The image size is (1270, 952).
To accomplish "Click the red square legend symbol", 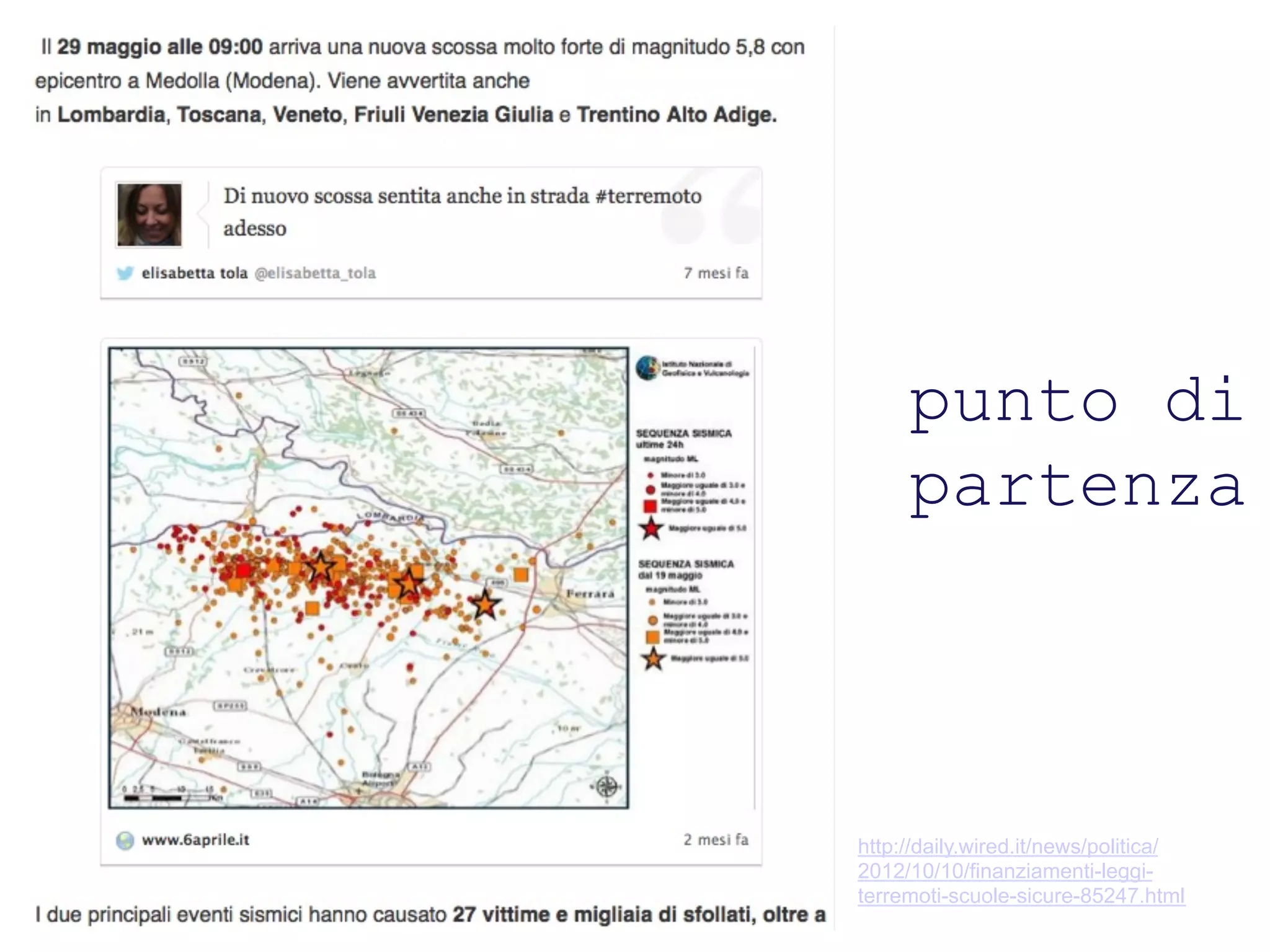I will pos(650,506).
